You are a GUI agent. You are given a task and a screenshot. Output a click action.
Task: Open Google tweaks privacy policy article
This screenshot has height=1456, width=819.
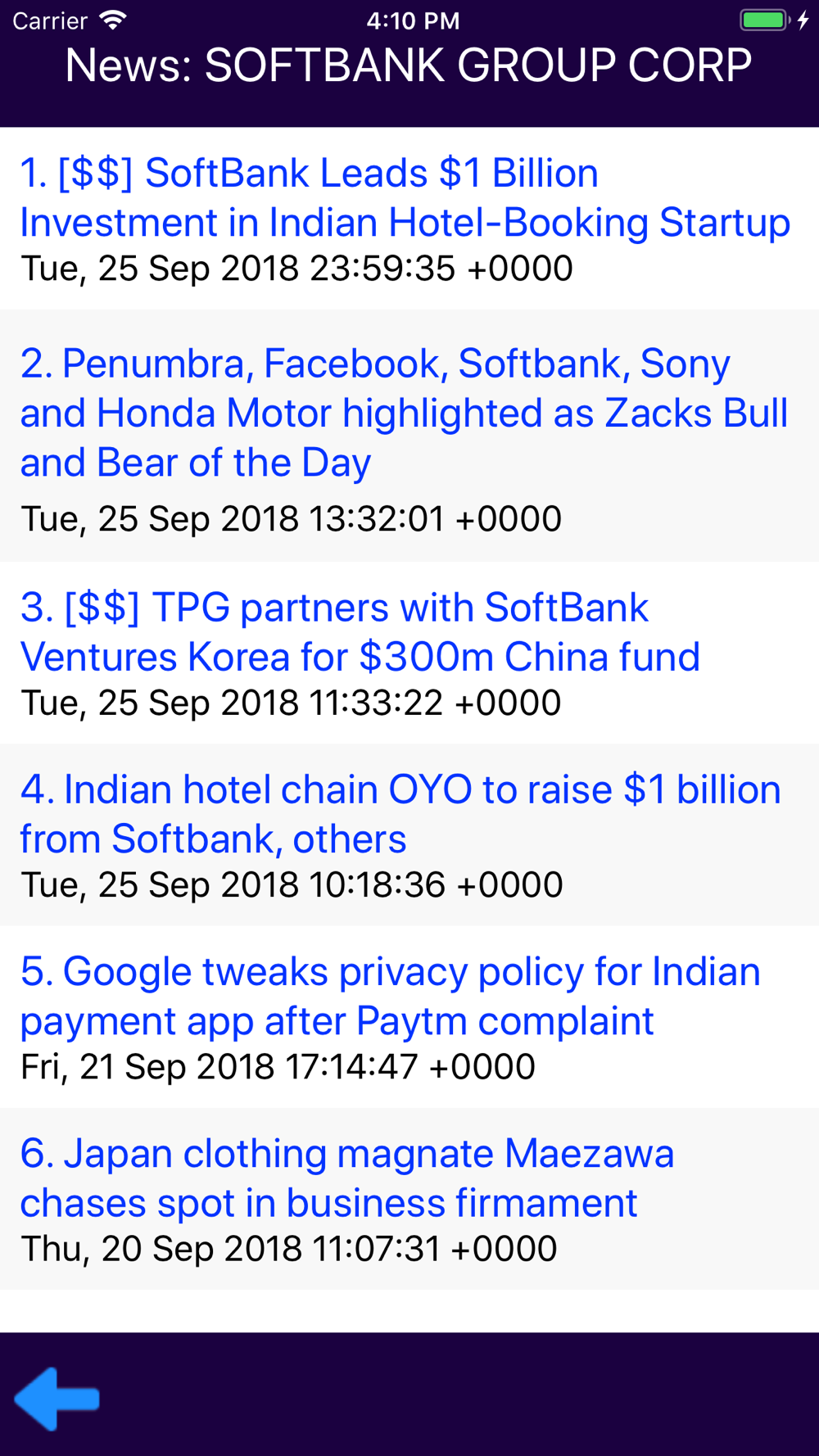tap(391, 996)
